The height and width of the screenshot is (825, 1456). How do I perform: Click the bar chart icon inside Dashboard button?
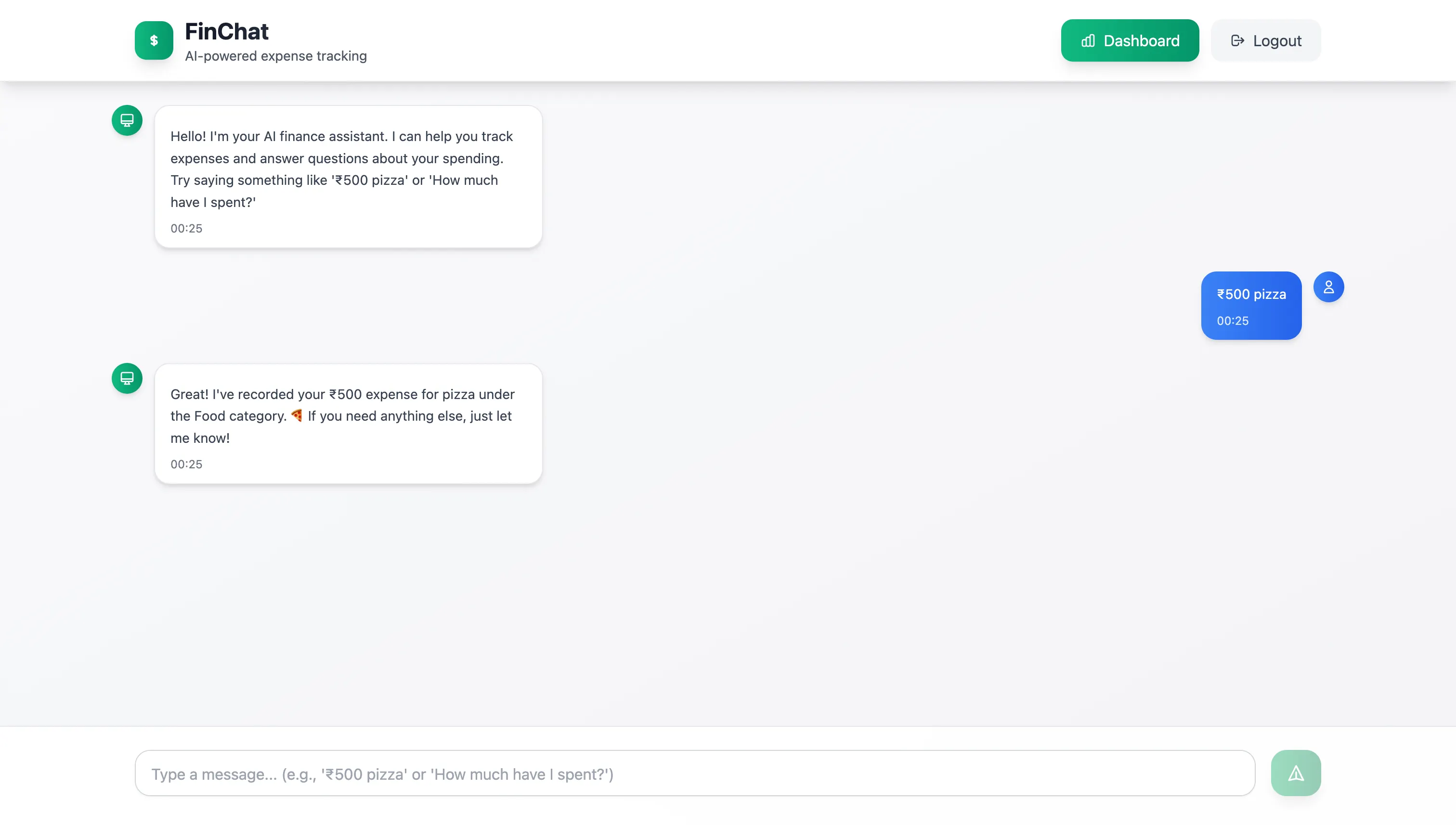[1087, 40]
